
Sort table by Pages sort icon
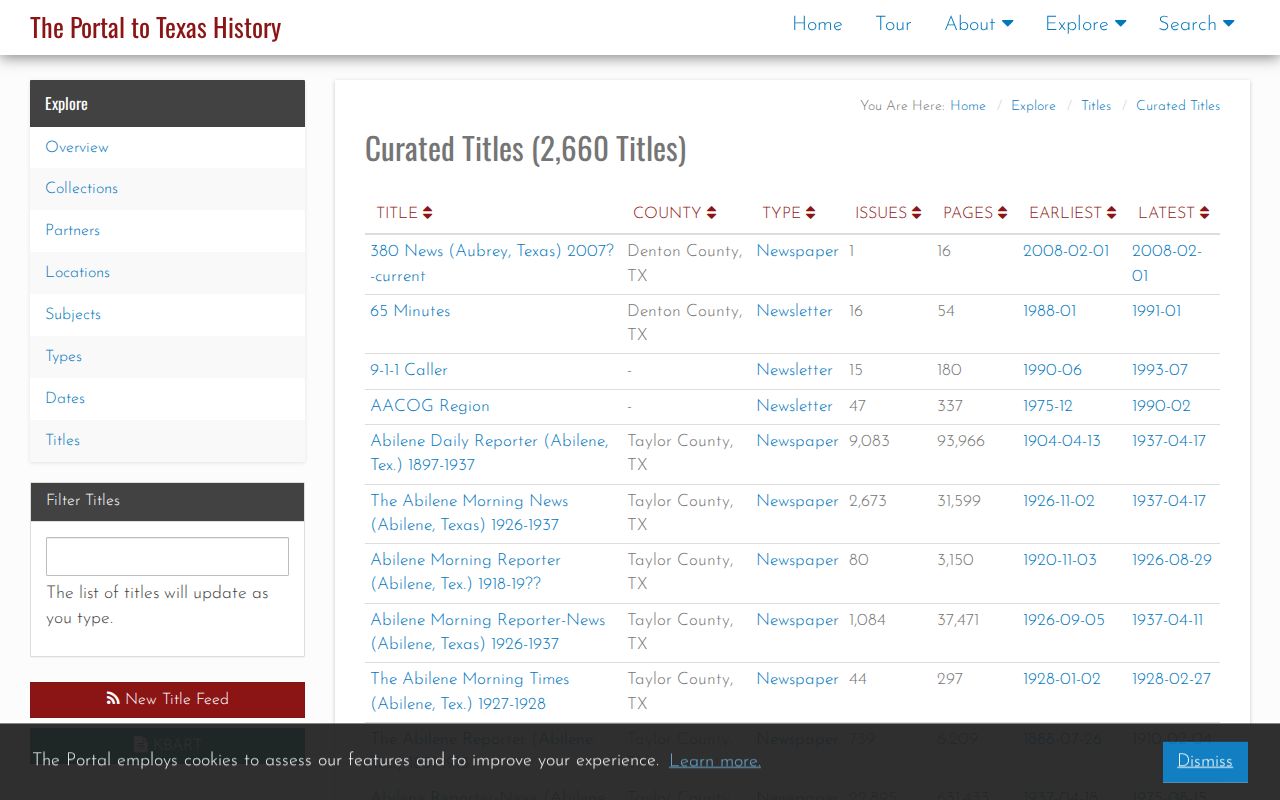click(1002, 213)
